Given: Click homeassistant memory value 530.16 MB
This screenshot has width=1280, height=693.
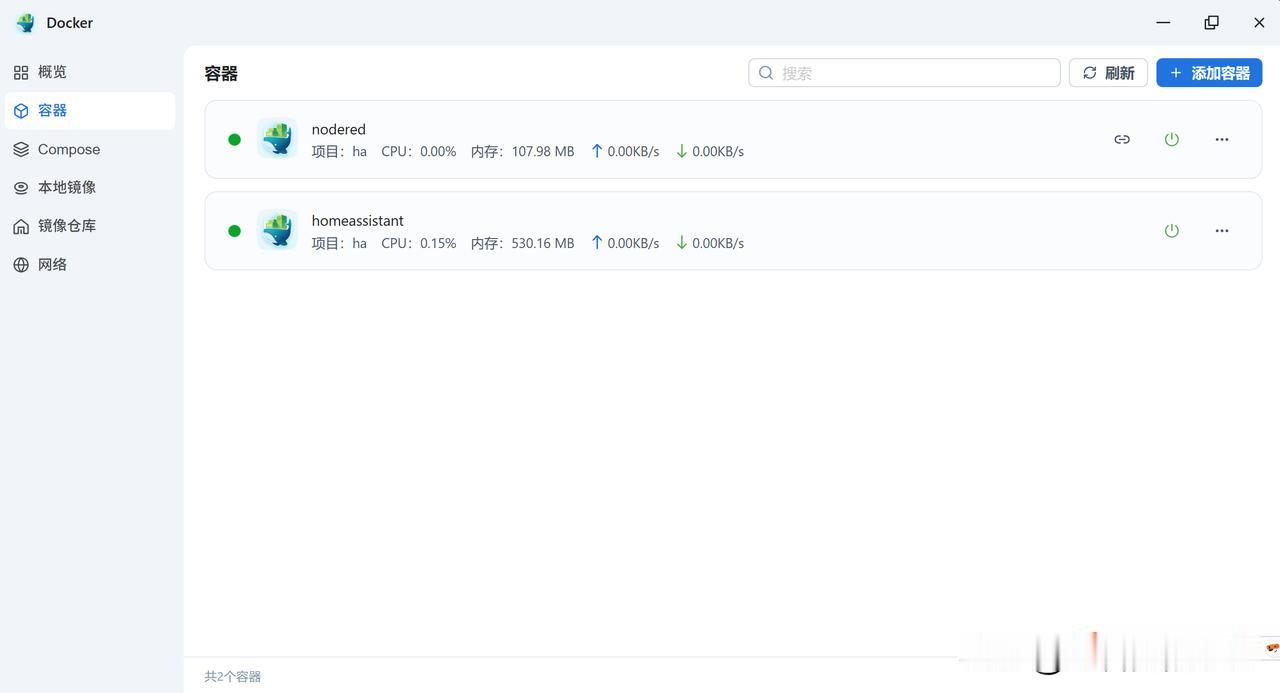Looking at the screenshot, I should 543,243.
